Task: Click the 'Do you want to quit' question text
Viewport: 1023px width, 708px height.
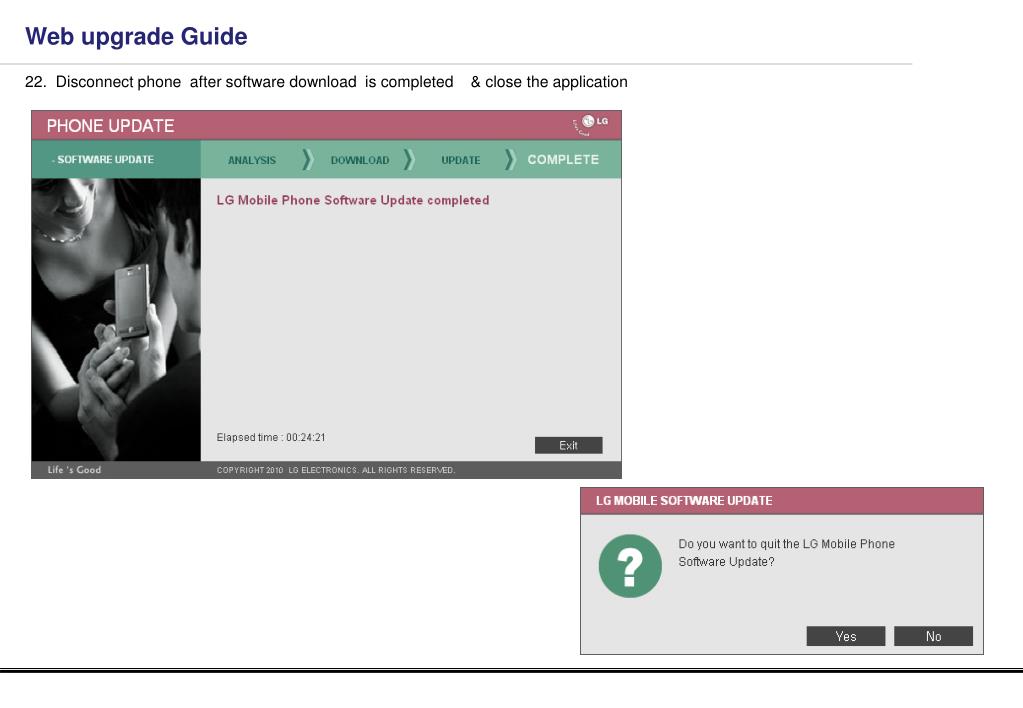Action: click(x=786, y=553)
